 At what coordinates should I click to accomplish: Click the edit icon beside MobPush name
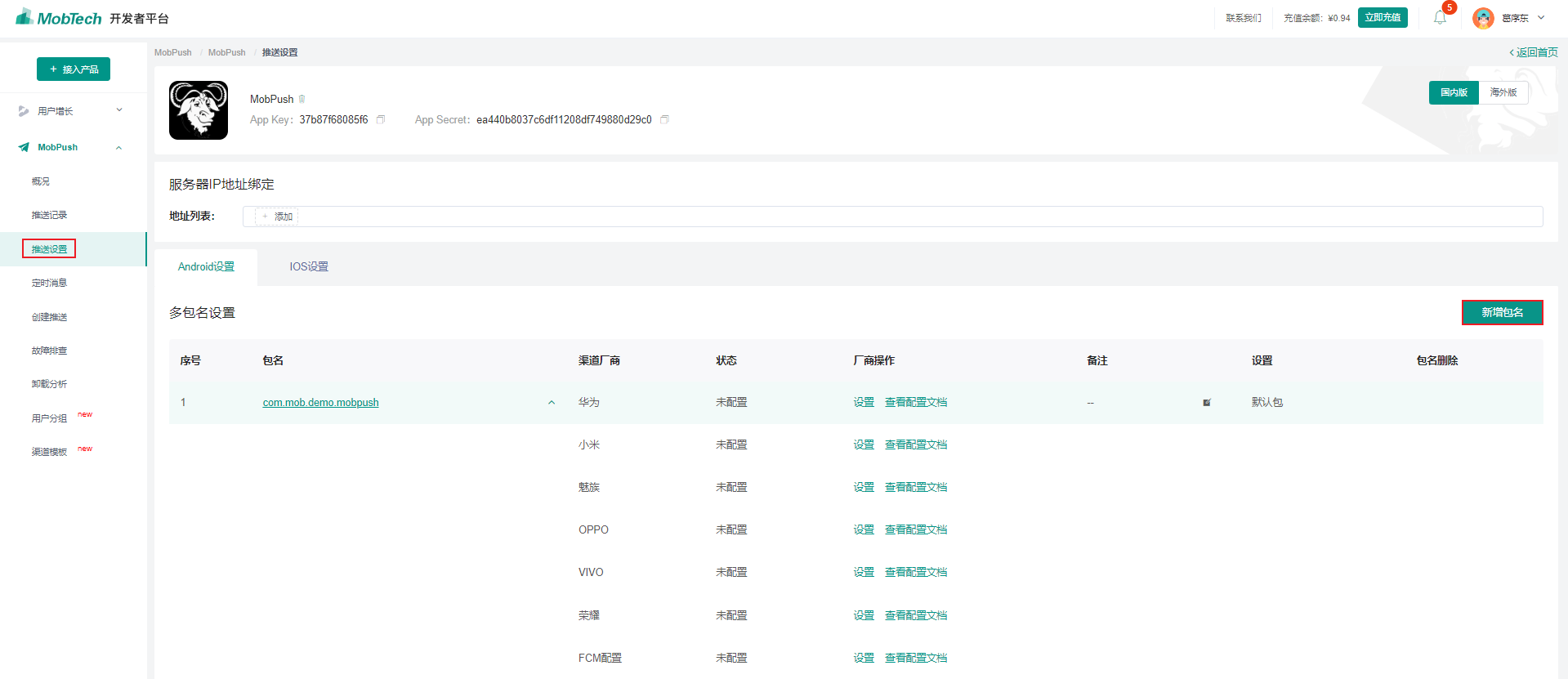[302, 99]
